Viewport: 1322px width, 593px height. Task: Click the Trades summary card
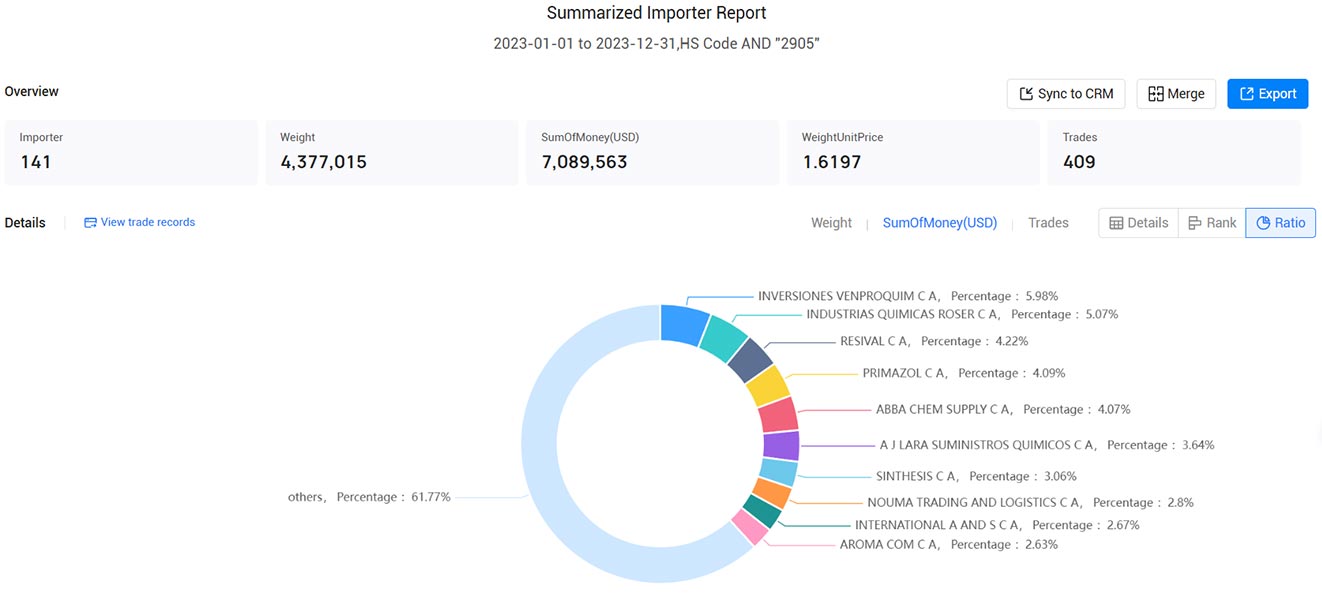pos(1175,152)
